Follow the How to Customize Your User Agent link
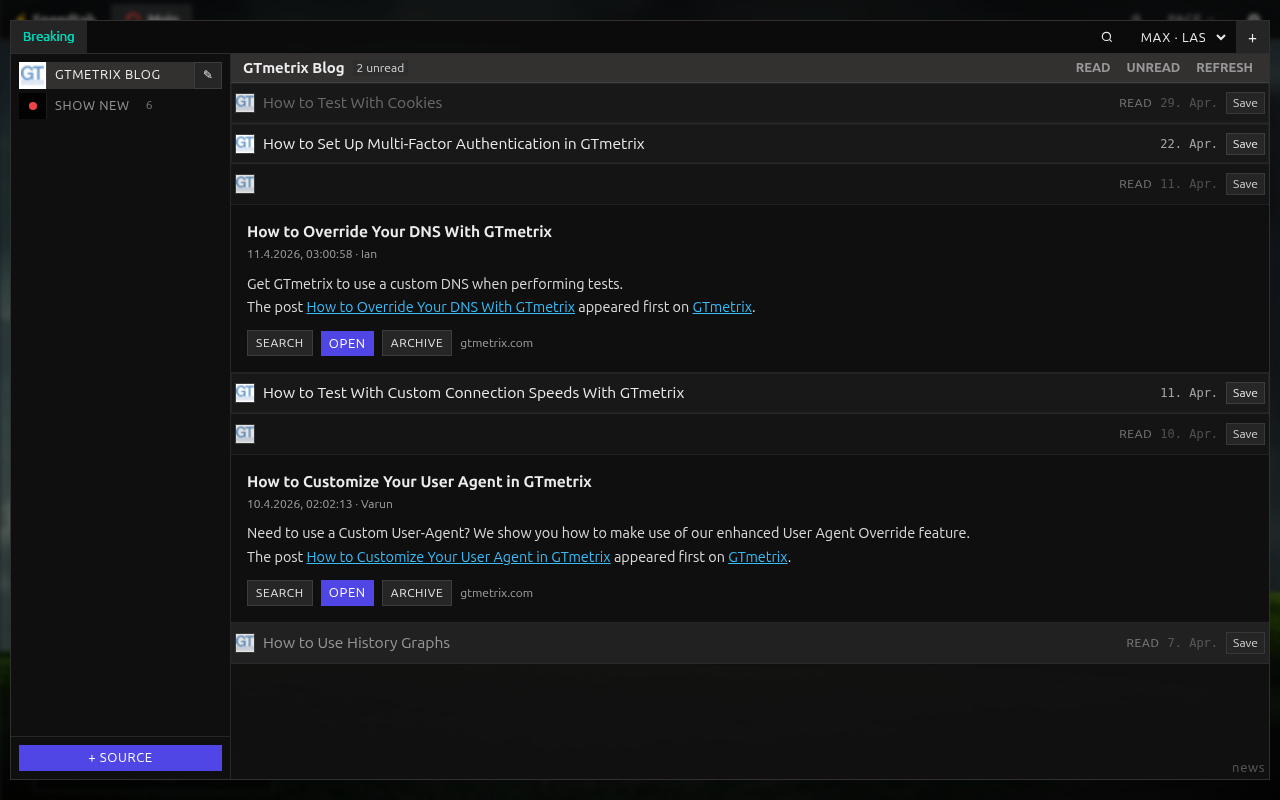 tap(458, 557)
